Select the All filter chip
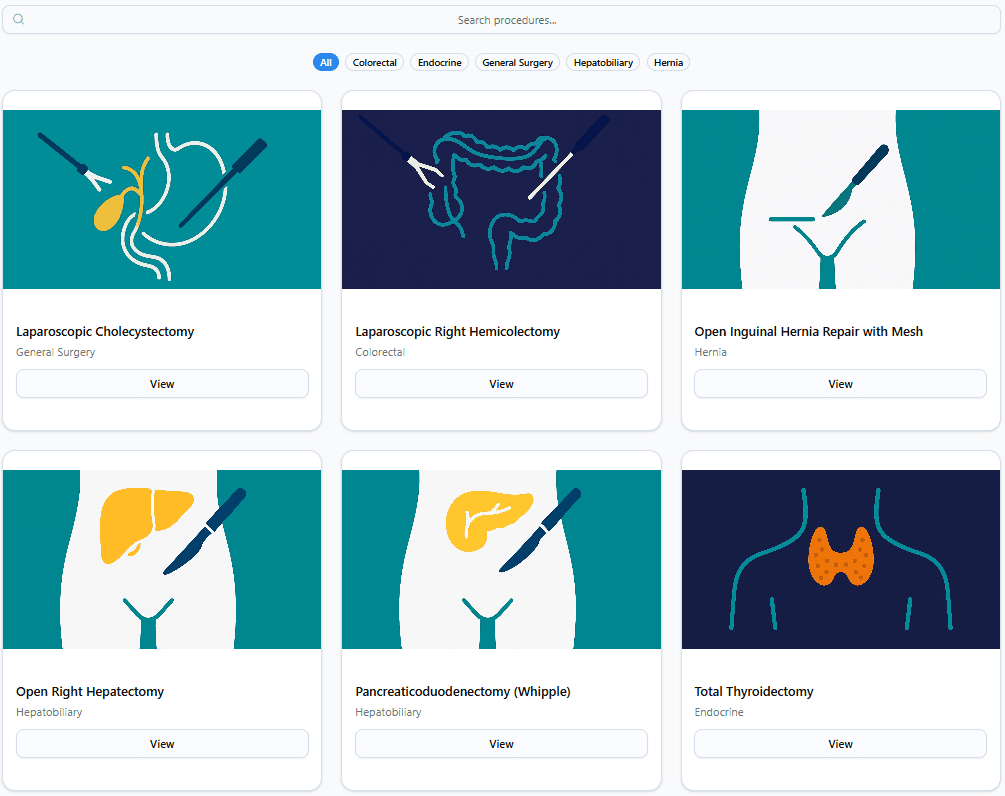 (x=326, y=62)
